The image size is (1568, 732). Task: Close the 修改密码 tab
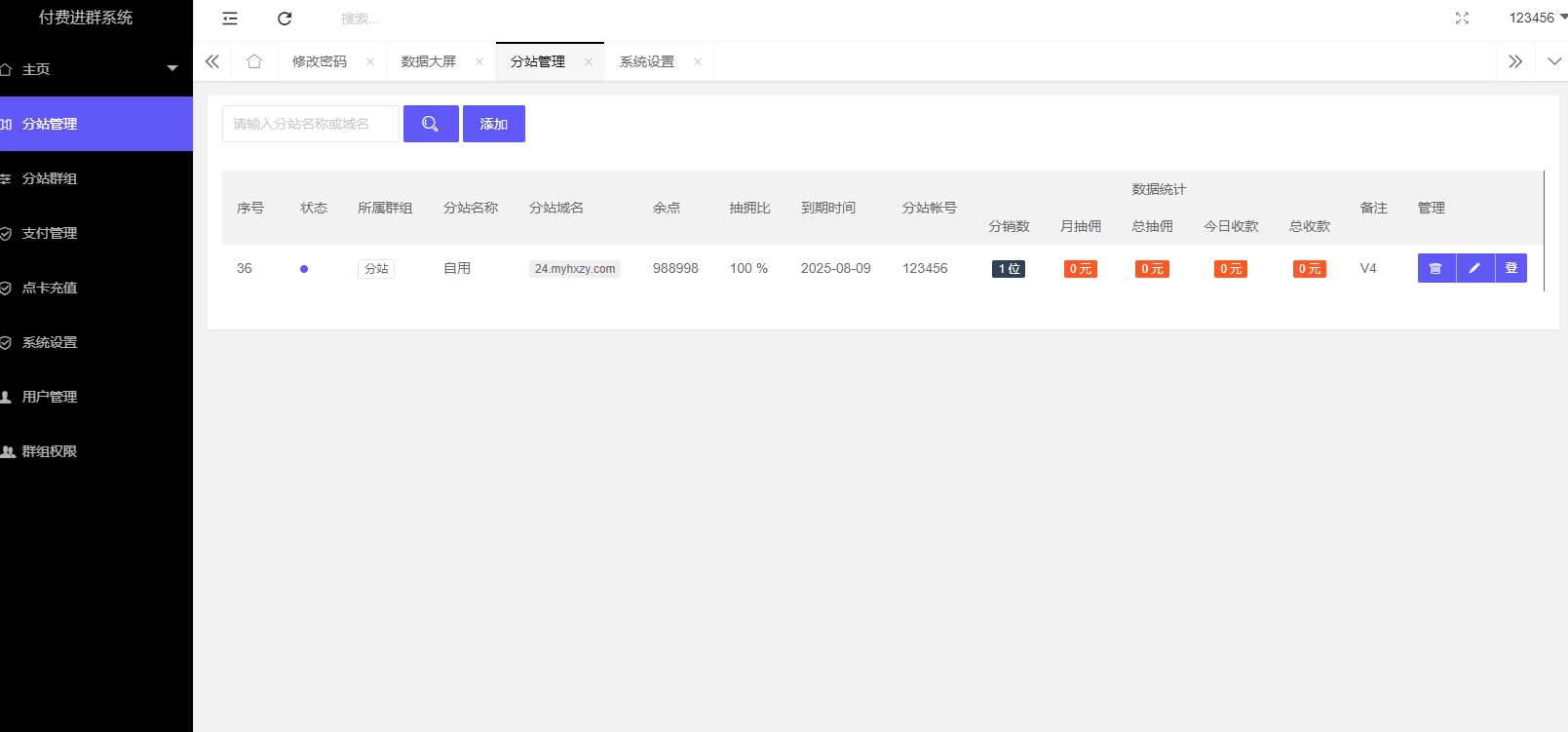[x=370, y=61]
